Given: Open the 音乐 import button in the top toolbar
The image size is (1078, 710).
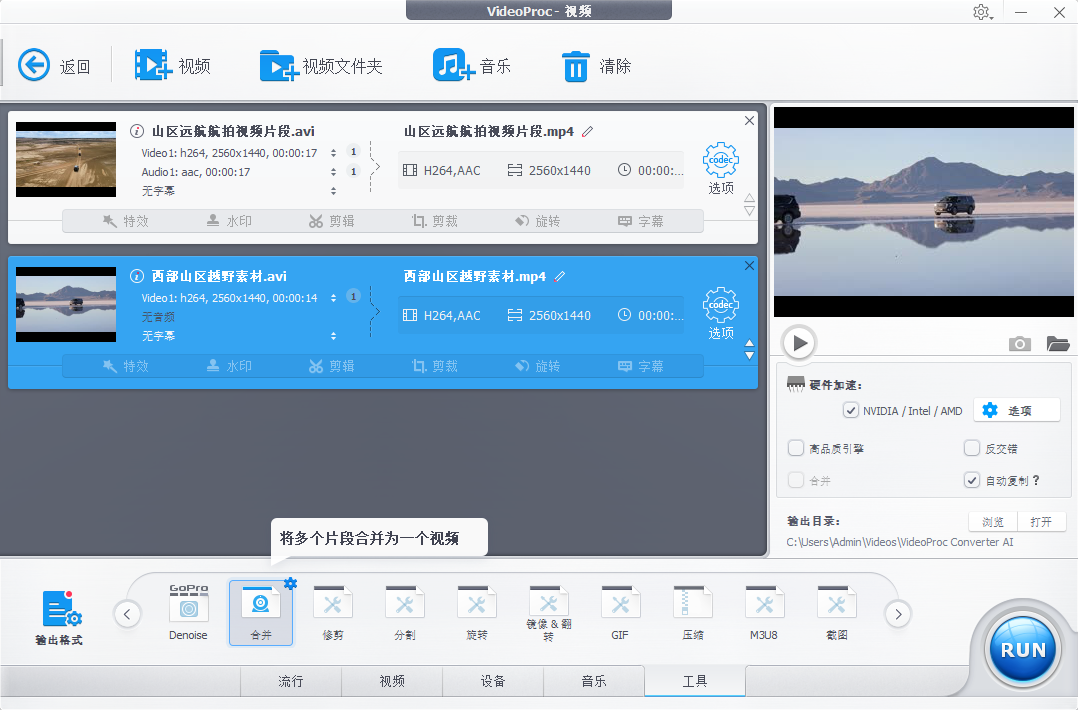Looking at the screenshot, I should tap(472, 65).
